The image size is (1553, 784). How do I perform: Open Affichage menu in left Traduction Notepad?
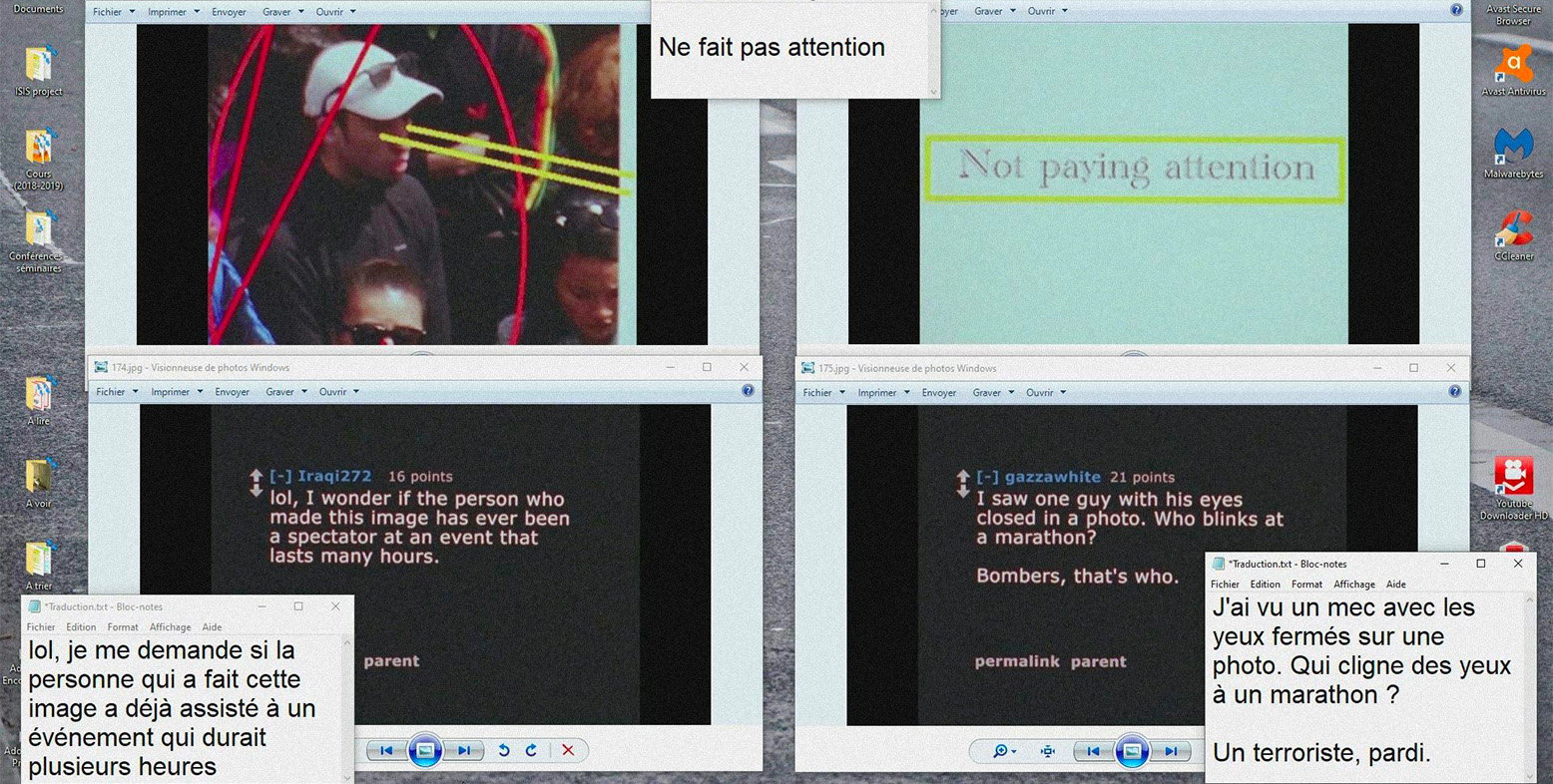(x=170, y=627)
